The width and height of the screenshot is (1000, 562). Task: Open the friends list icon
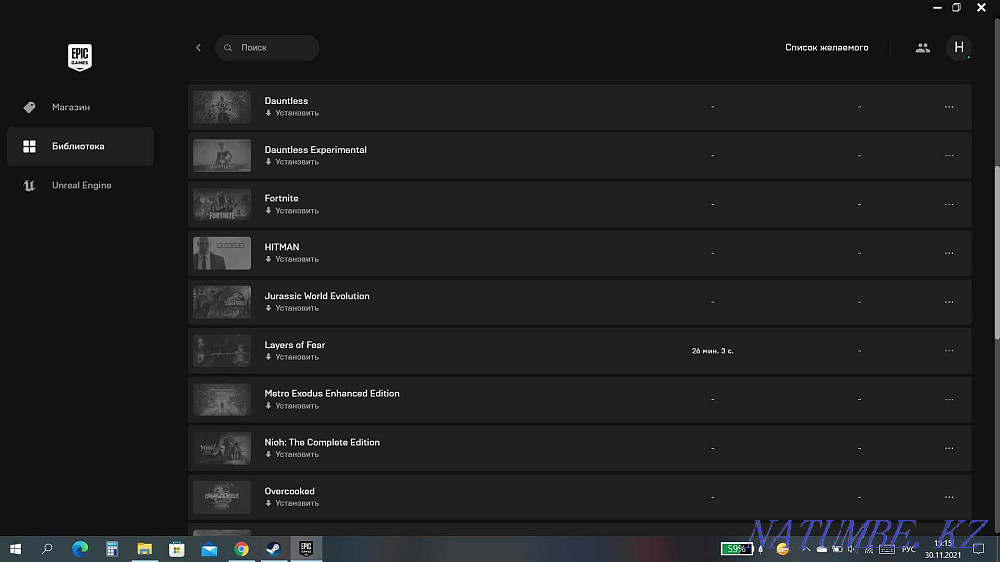click(x=922, y=48)
